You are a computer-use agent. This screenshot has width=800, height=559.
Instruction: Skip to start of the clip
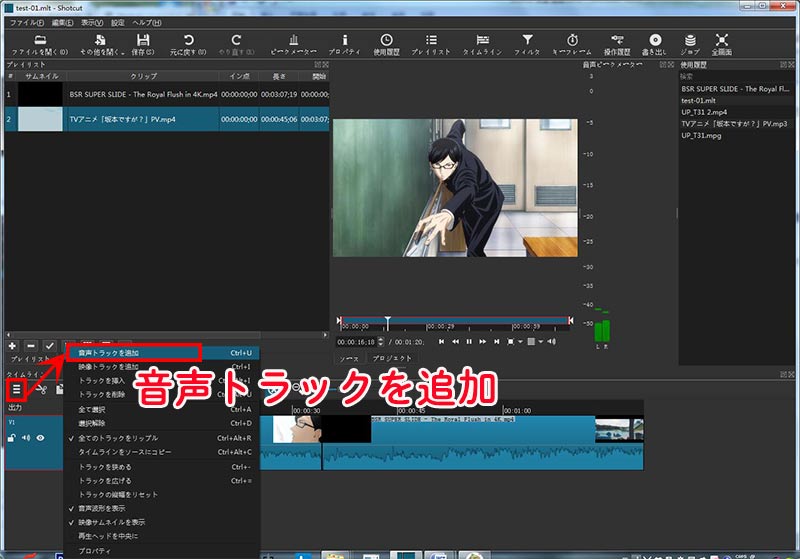tap(441, 342)
